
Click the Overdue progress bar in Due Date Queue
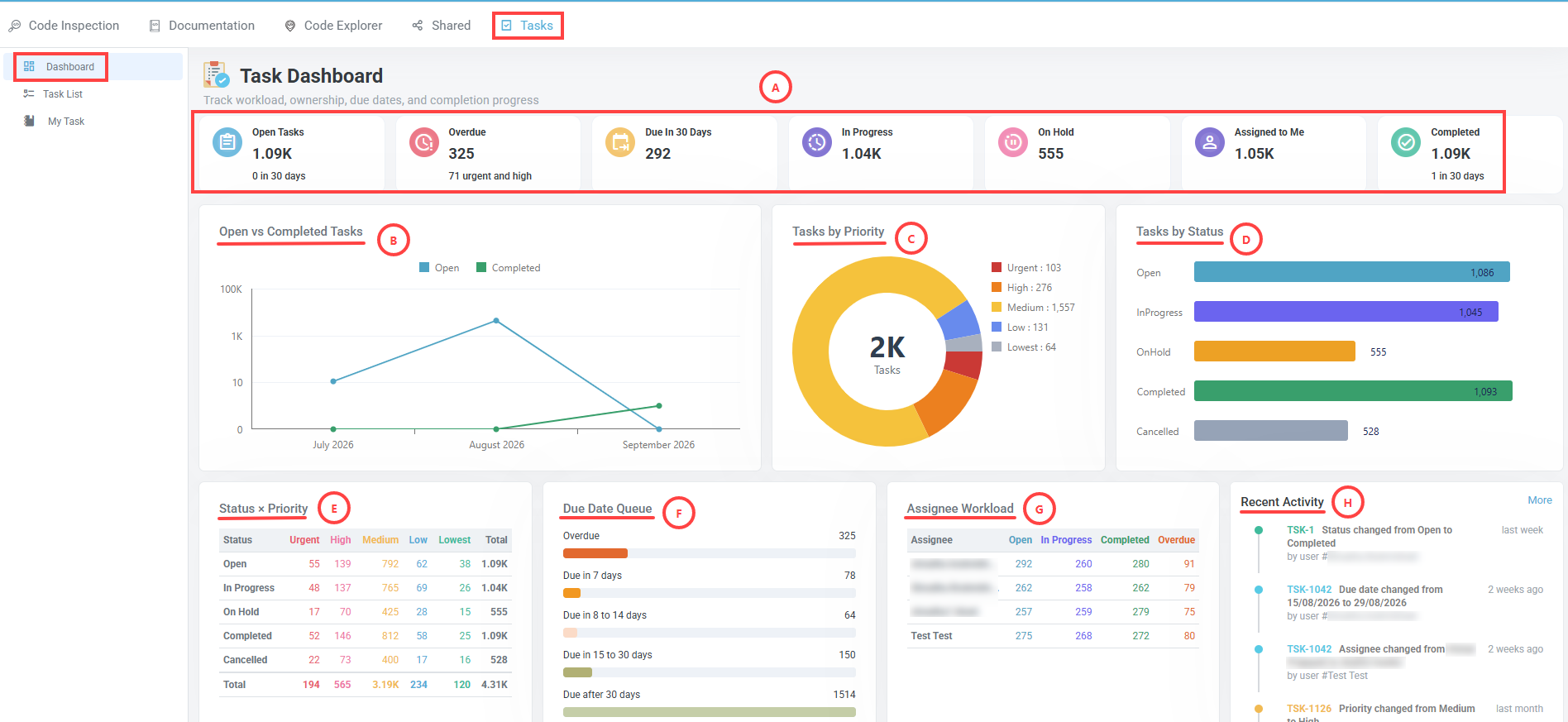[x=709, y=553]
